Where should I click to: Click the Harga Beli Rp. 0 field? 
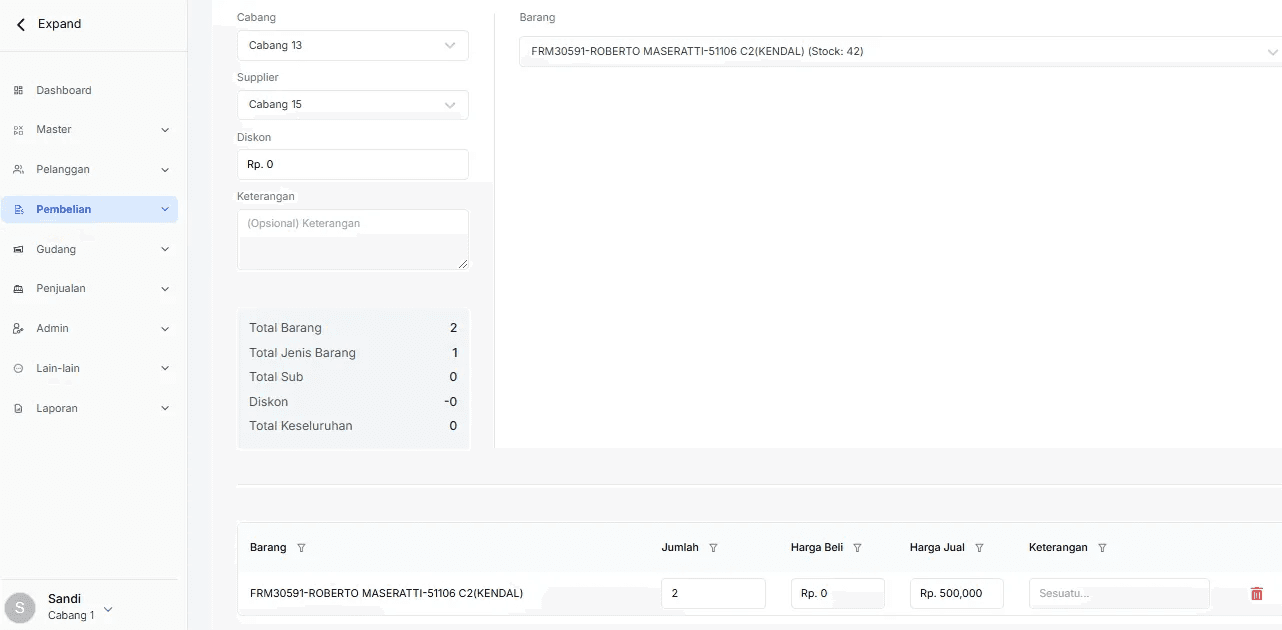(x=838, y=593)
